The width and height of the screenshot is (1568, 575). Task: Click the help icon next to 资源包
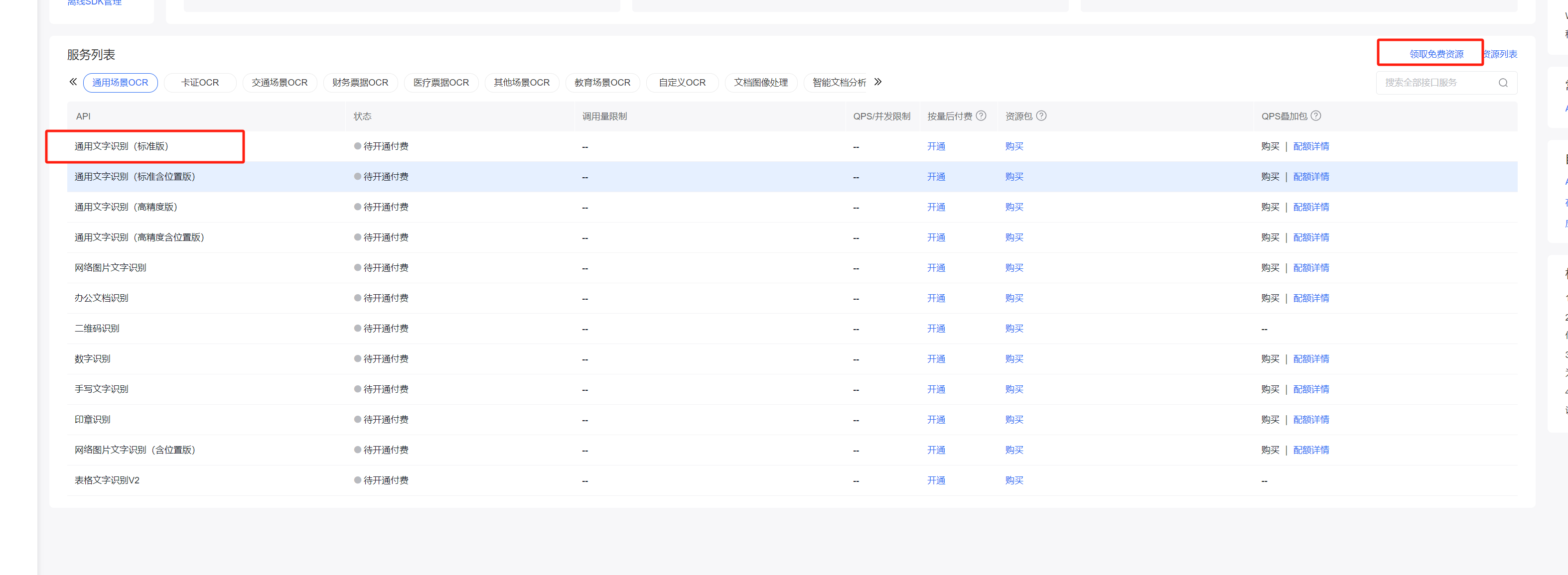(x=1041, y=115)
